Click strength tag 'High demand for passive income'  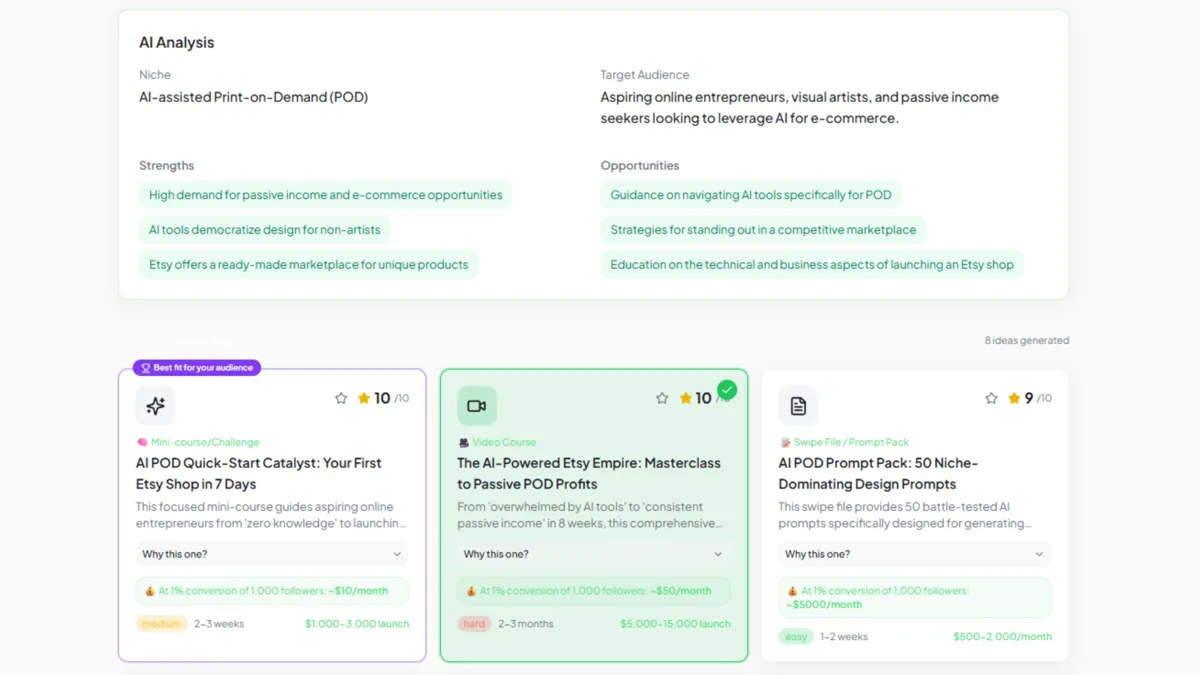[325, 195]
